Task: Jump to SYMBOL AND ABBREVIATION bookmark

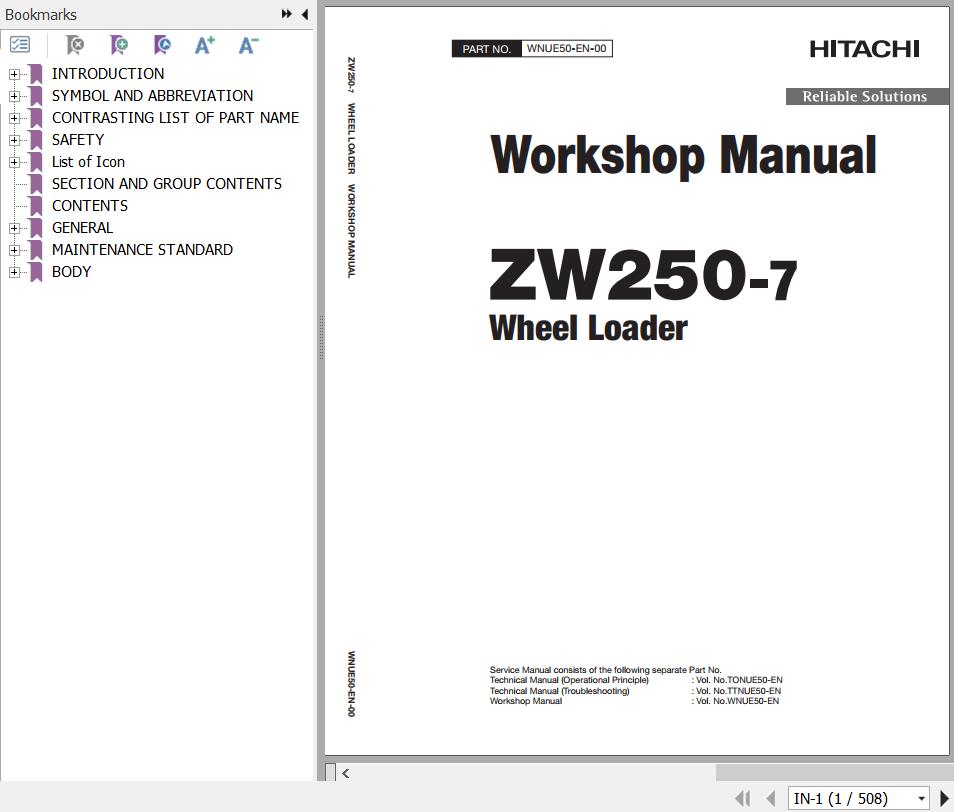Action: coord(152,96)
